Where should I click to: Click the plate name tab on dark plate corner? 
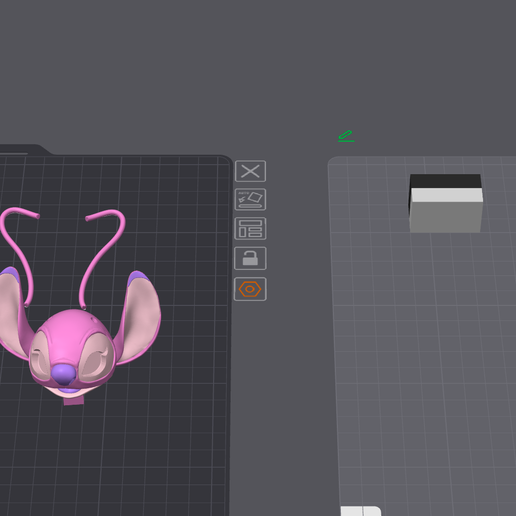tap(20, 150)
